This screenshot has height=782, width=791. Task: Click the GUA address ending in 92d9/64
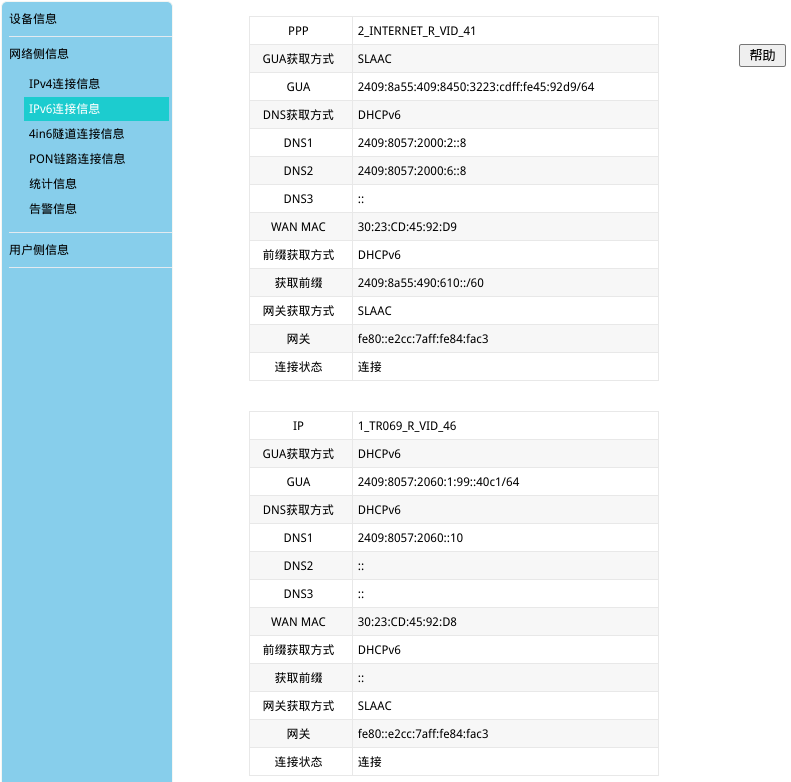(475, 87)
